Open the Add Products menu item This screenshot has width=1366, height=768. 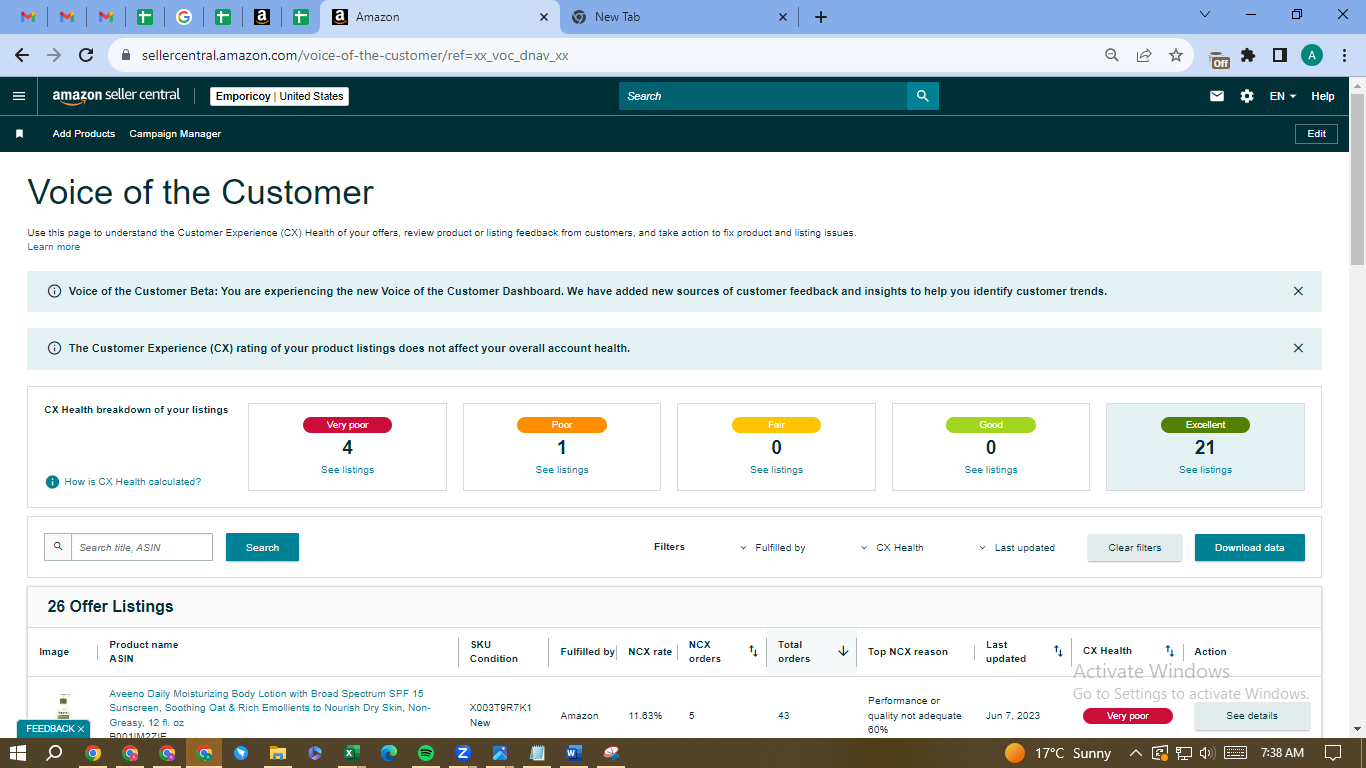point(84,134)
